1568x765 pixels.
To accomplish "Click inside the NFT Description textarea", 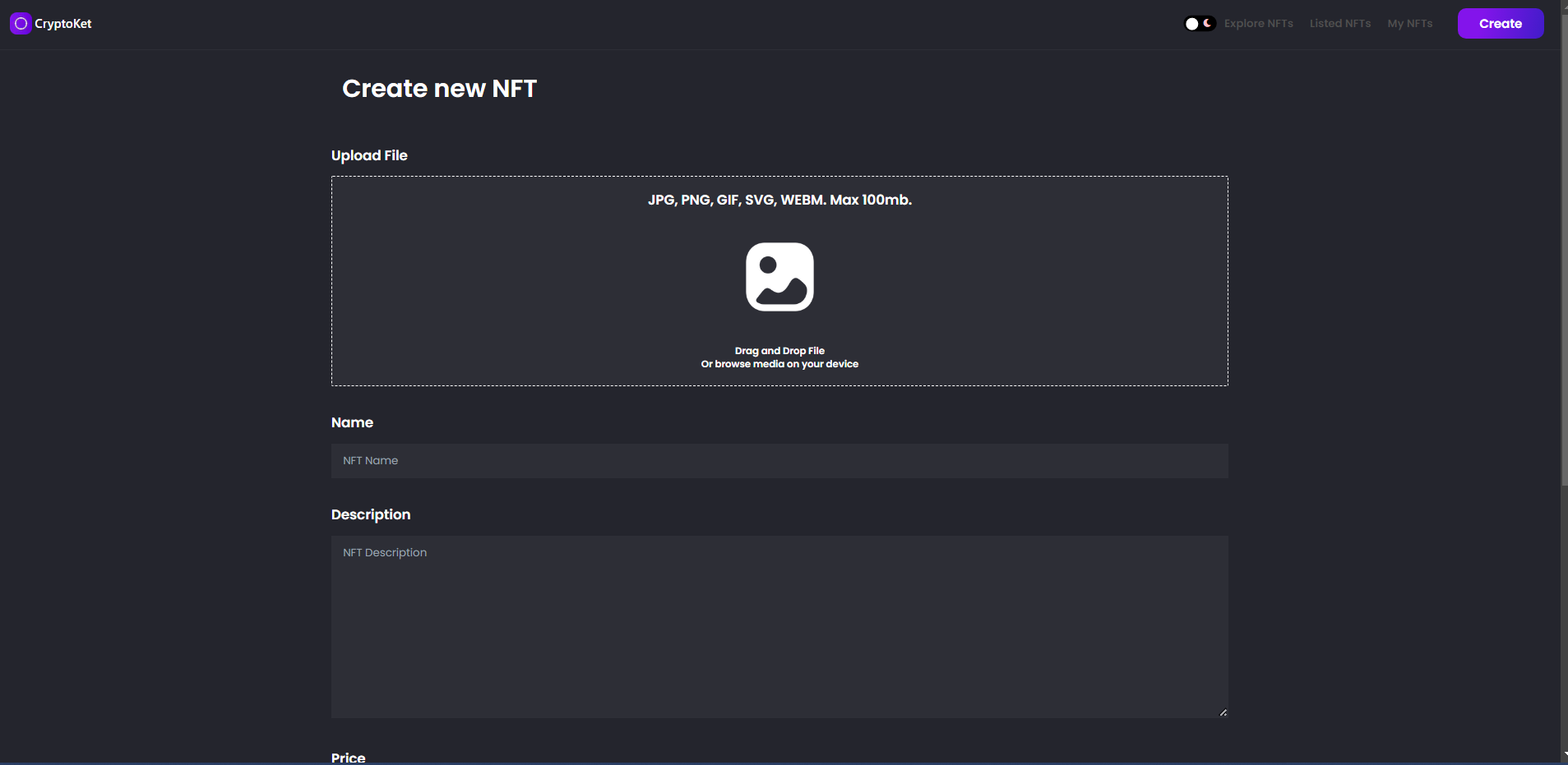I will [779, 627].
